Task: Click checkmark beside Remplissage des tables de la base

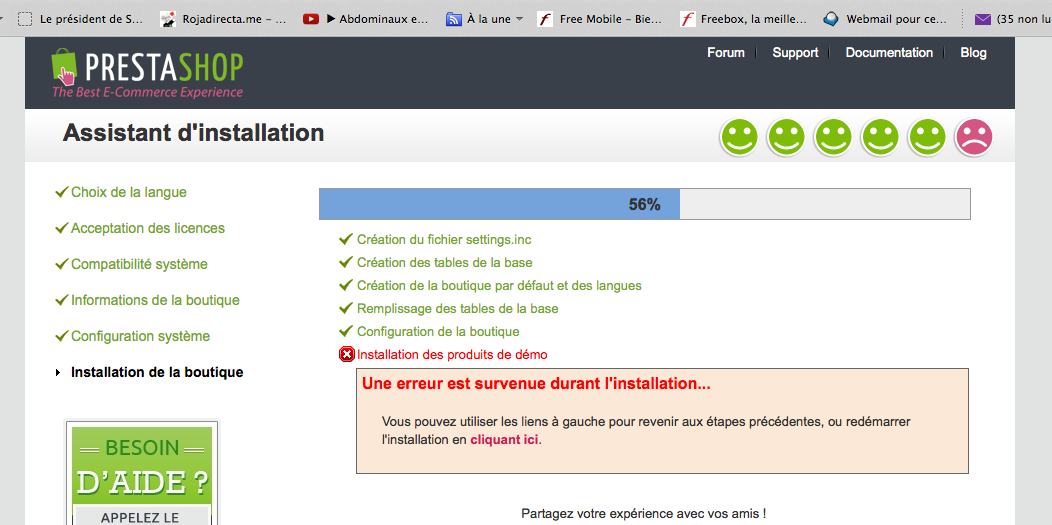Action: point(346,308)
